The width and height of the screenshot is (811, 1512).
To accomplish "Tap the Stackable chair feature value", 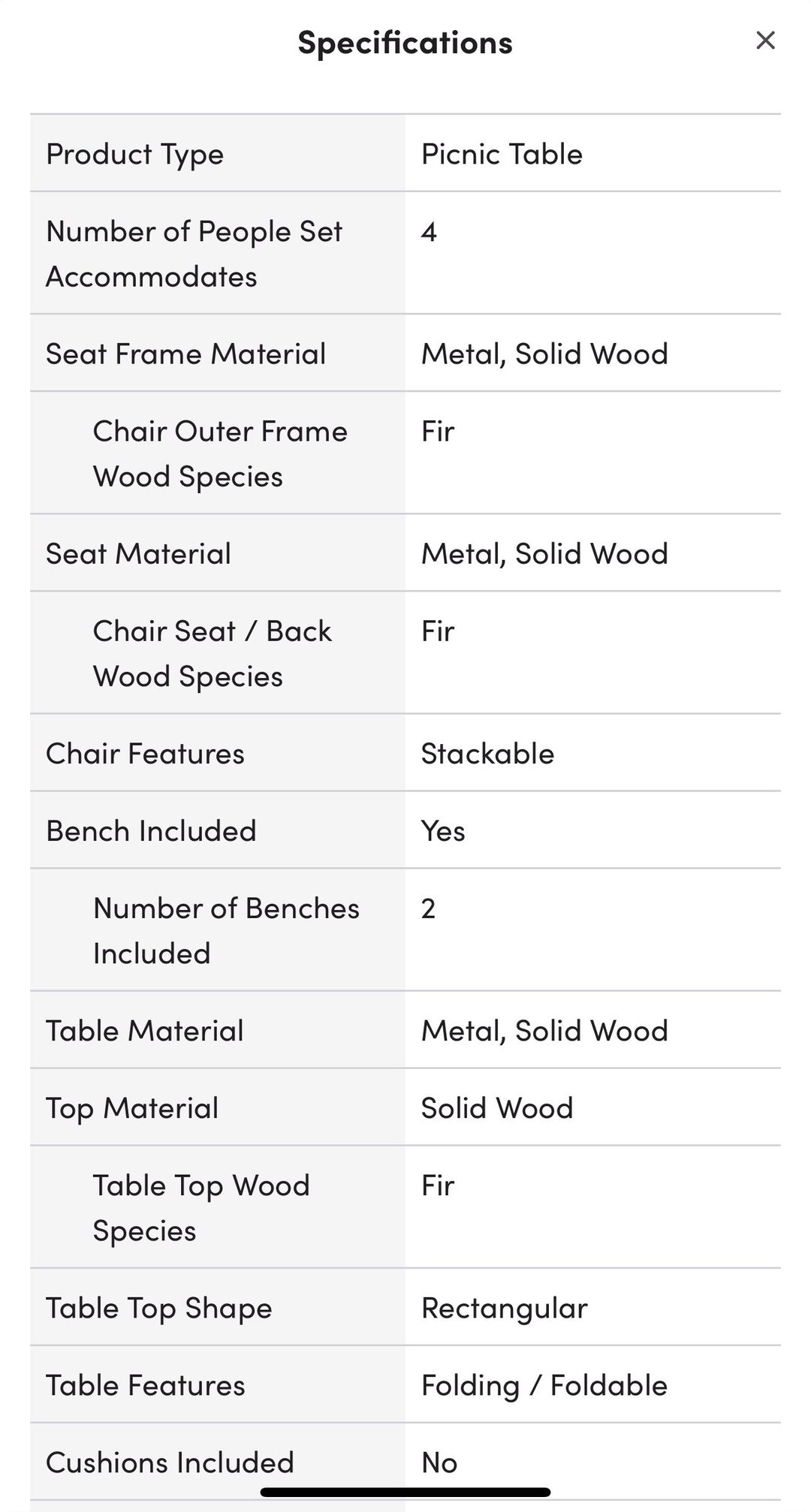I will click(487, 753).
